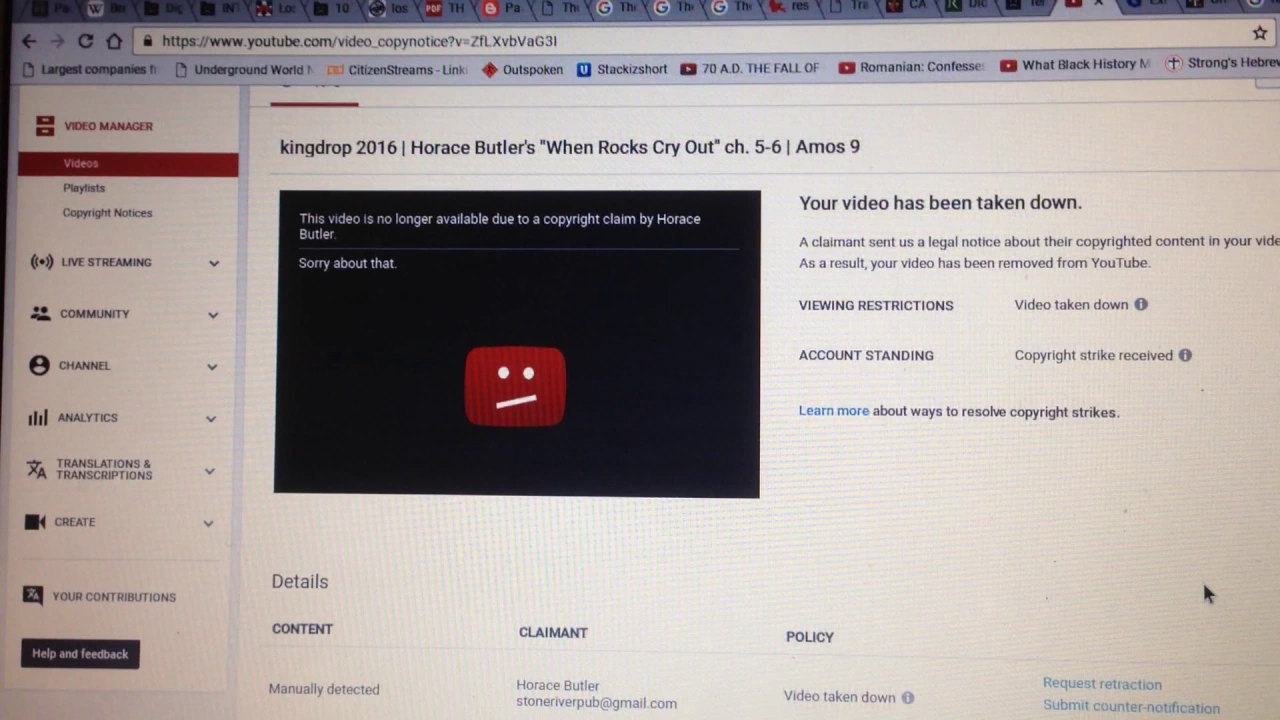Open the LIVE STREAMING menu label
The width and height of the screenshot is (1280, 720).
(106, 262)
